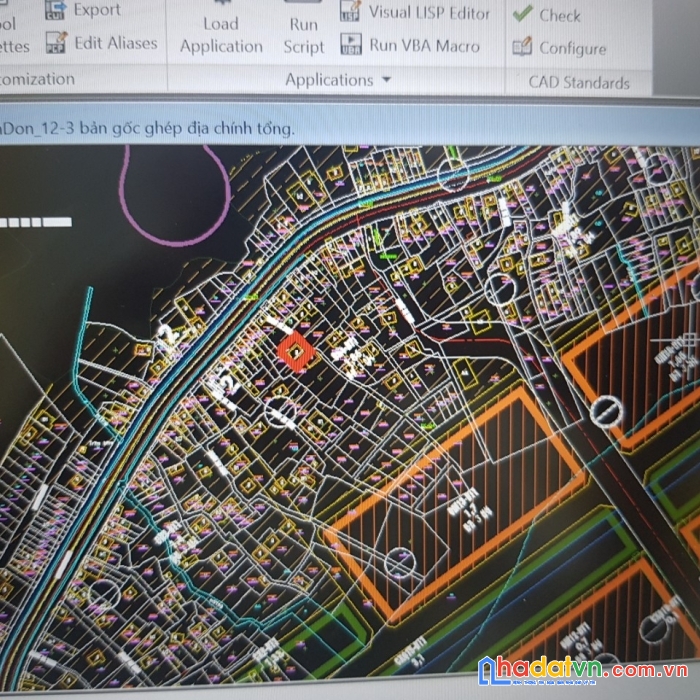Click the circle marker on the right-side road
700x700 pixels.
[605, 408]
